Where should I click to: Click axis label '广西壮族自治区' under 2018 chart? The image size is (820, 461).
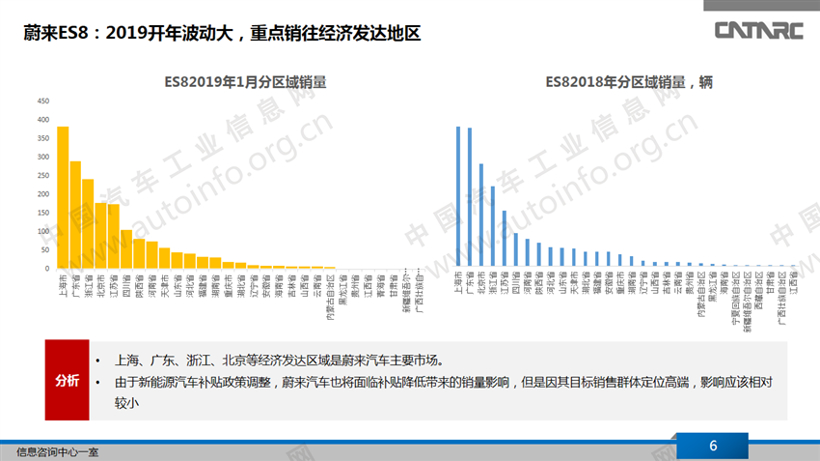[x=782, y=298]
